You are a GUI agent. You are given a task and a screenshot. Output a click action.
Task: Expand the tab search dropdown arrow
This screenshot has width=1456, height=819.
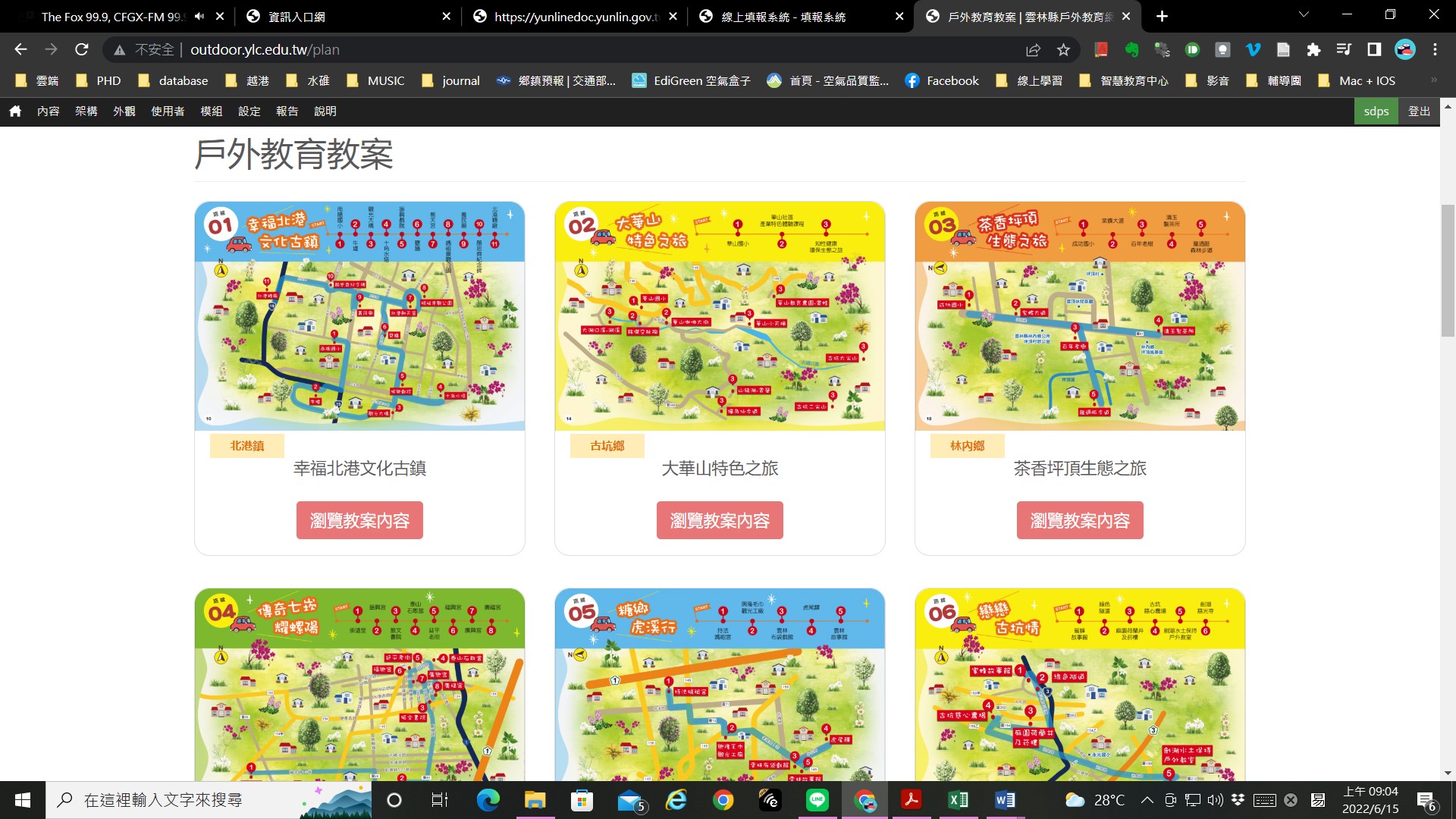click(1304, 15)
